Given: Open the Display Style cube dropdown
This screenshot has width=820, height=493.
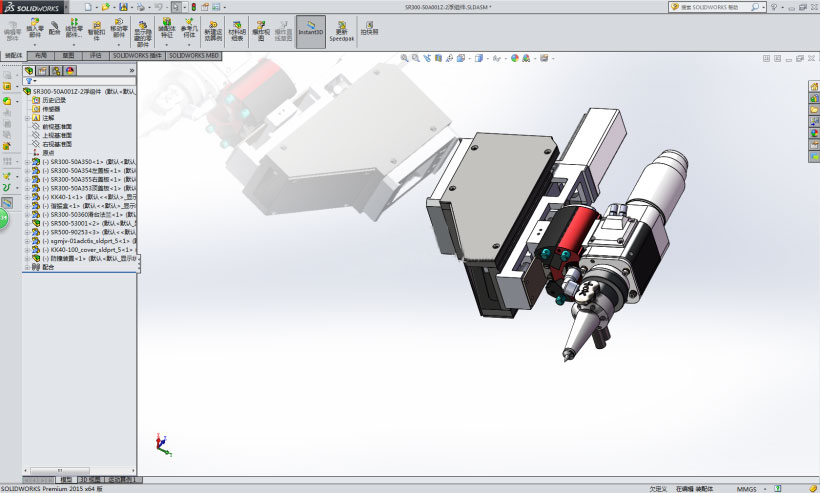Looking at the screenshot, I should pos(480,58).
